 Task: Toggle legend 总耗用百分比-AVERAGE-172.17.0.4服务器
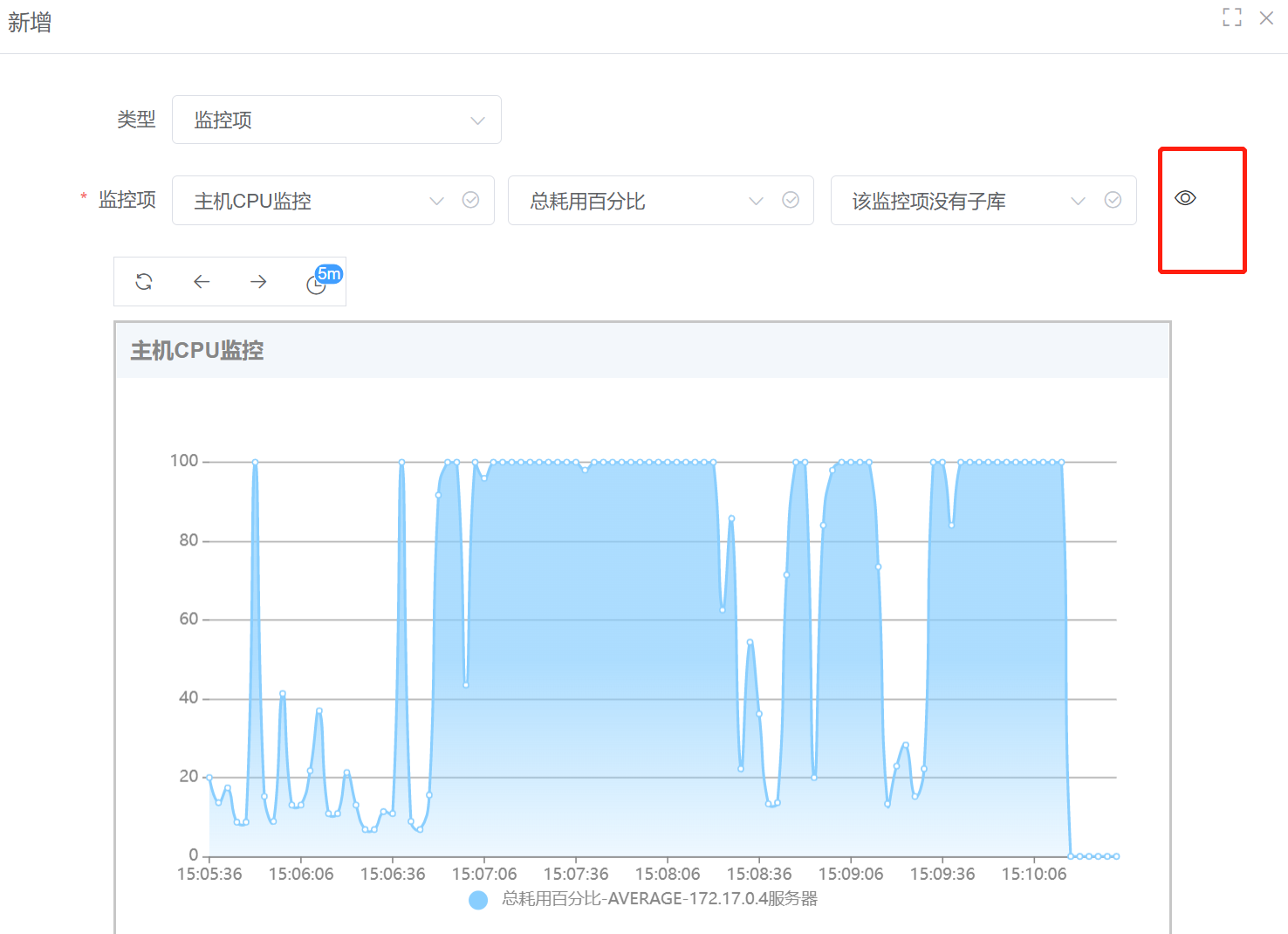[x=643, y=899]
